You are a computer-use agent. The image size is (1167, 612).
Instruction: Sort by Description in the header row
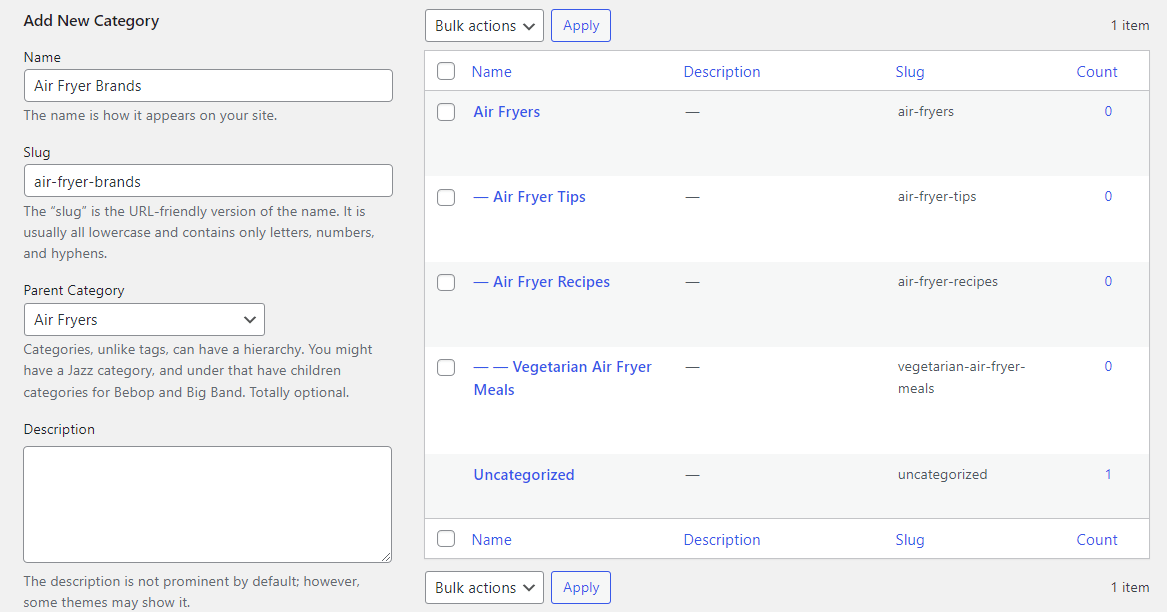[722, 71]
